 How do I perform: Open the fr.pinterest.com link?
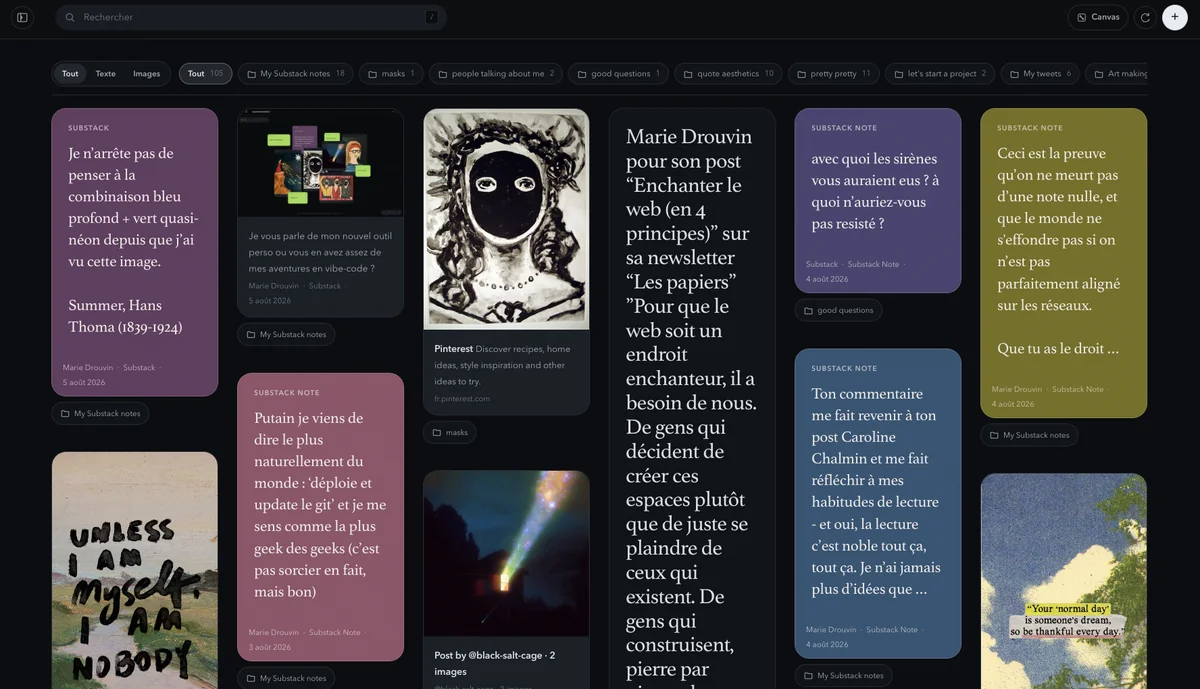(463, 398)
